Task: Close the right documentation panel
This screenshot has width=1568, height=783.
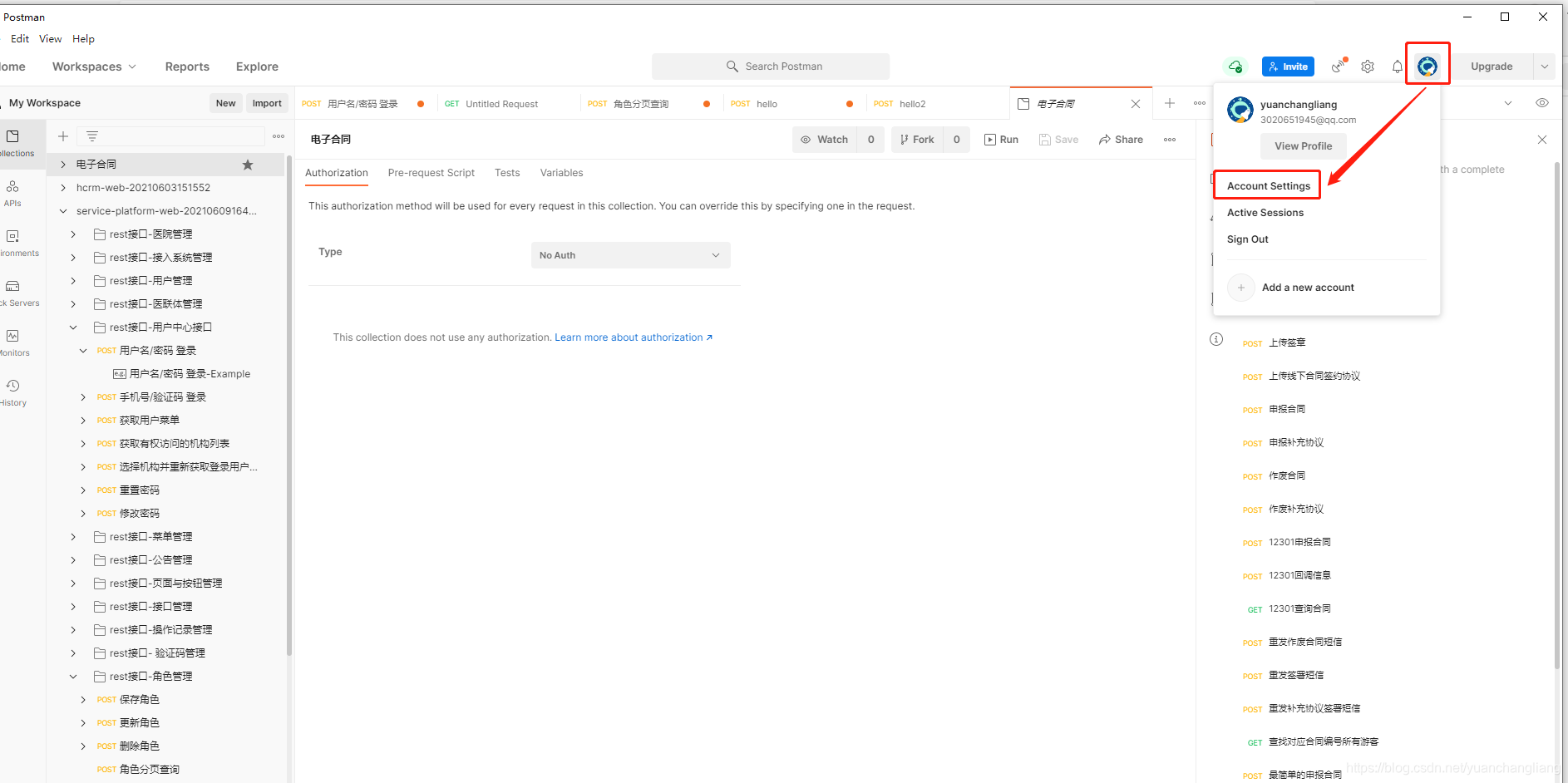Action: coord(1542,140)
